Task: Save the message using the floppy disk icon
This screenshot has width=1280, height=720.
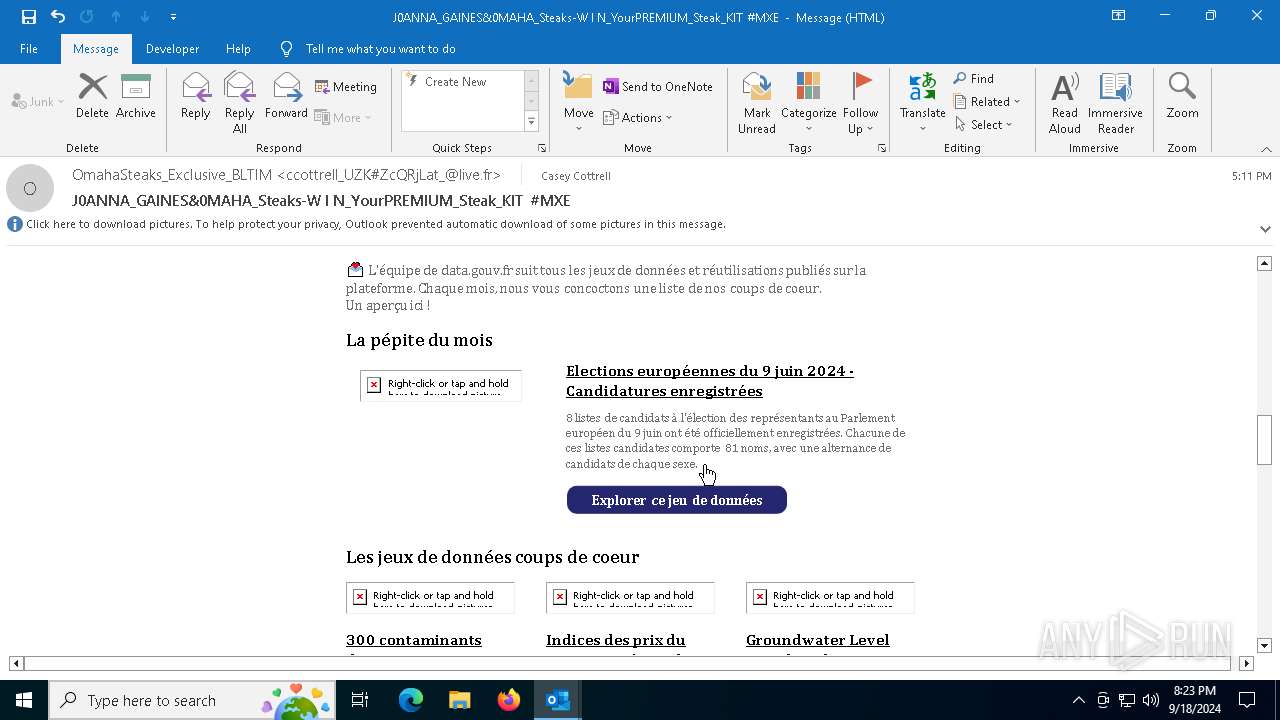Action: pyautogui.click(x=28, y=17)
